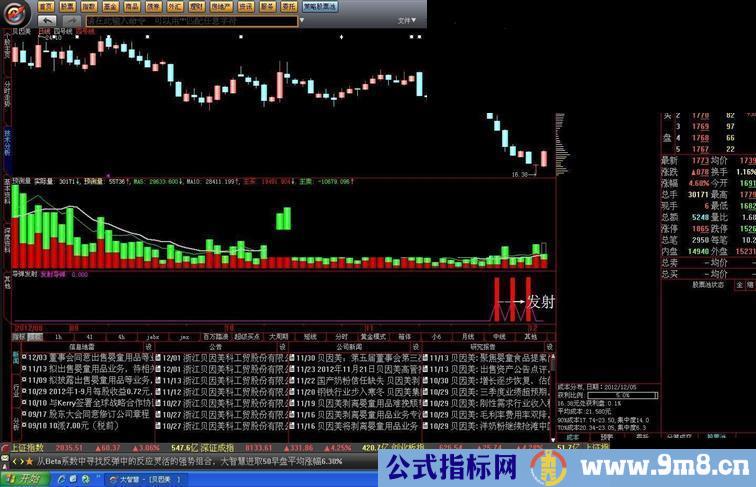Open the 首页 home toolbar button

(x=47, y=5)
